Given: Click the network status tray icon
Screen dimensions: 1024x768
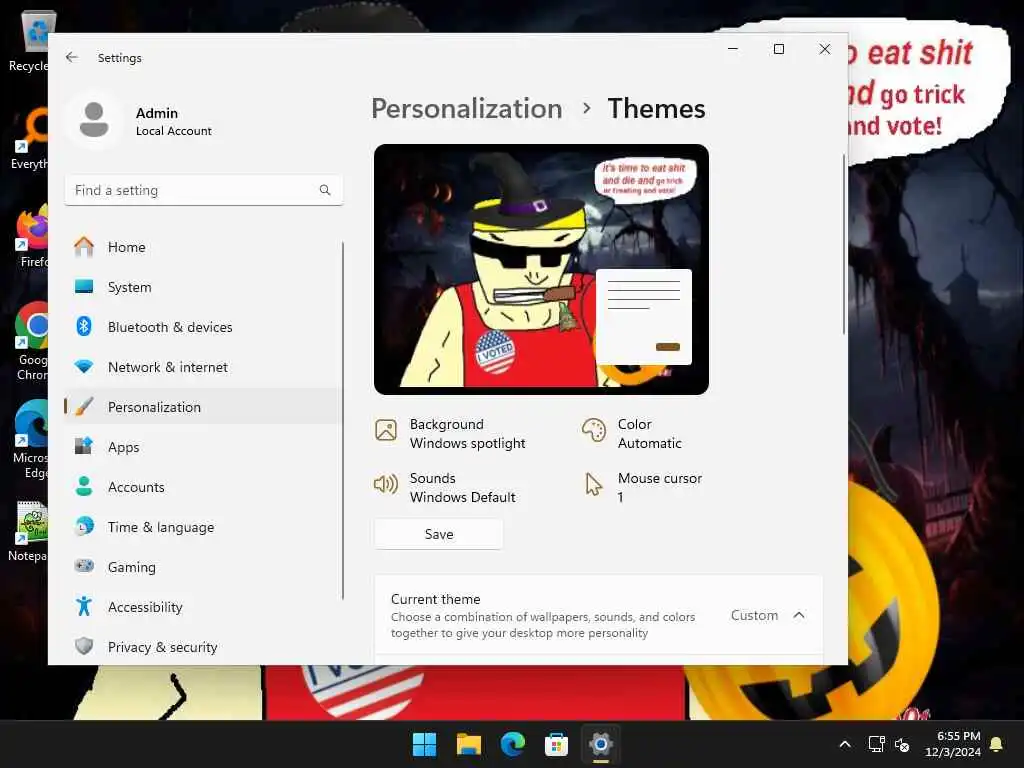Looking at the screenshot, I should tap(876, 744).
